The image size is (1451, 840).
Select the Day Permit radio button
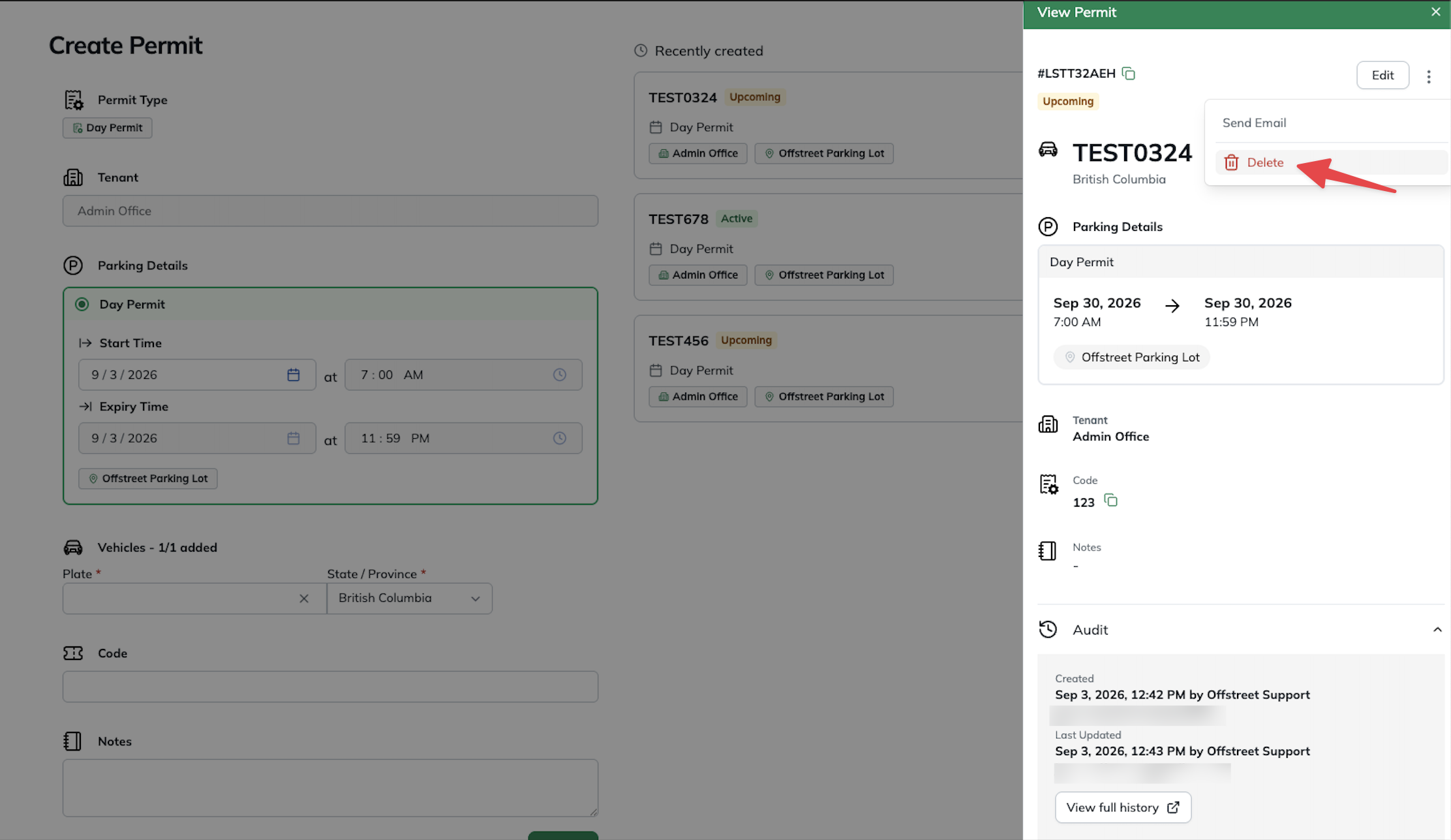pyautogui.click(x=82, y=305)
